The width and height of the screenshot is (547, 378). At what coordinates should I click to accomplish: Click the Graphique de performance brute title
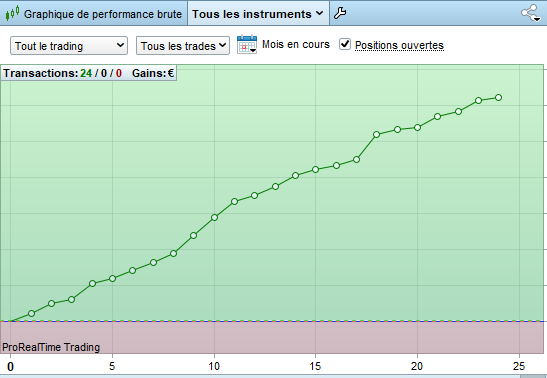click(x=103, y=14)
